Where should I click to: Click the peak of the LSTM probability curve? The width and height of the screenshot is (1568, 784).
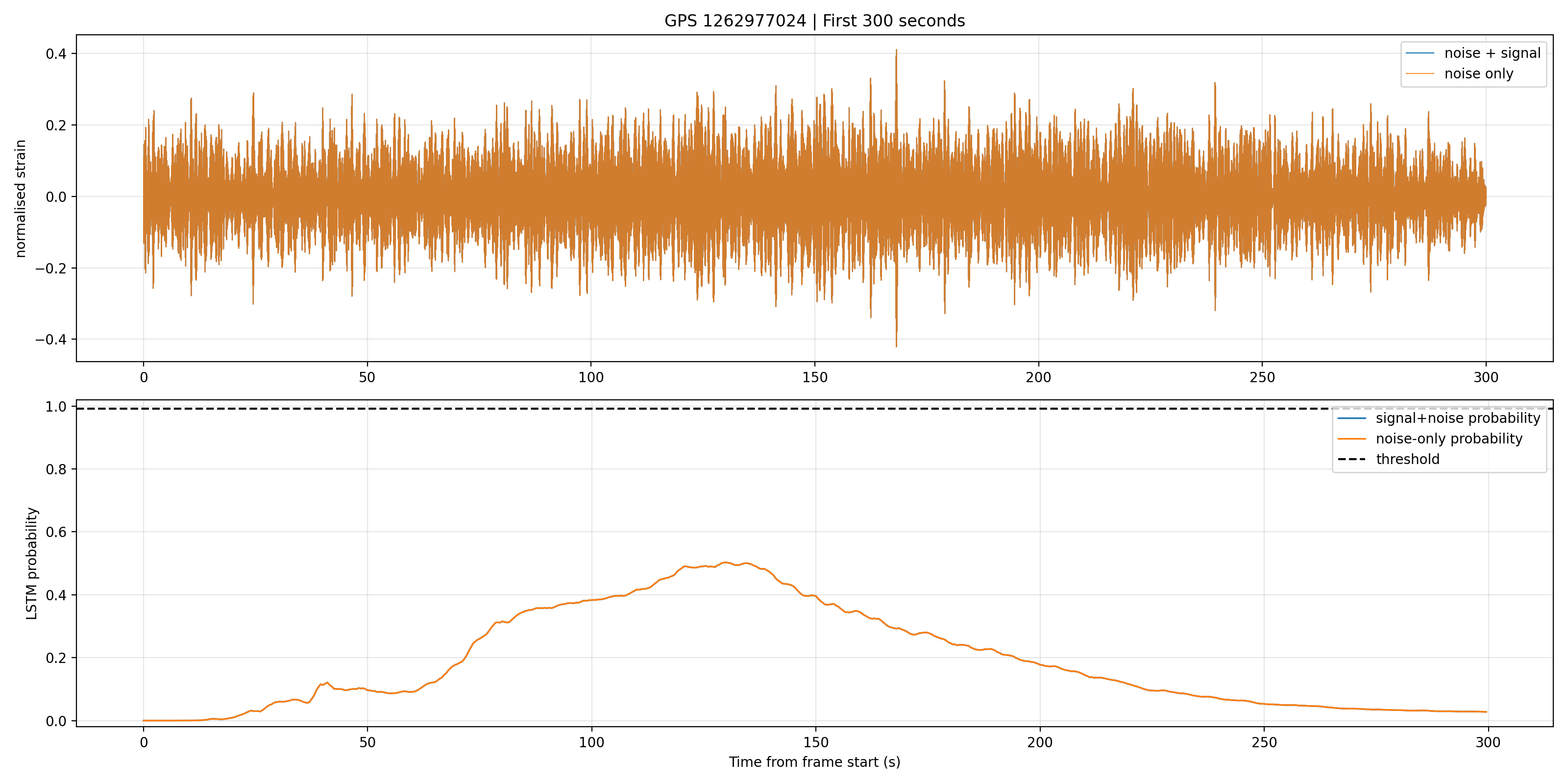[x=725, y=563]
